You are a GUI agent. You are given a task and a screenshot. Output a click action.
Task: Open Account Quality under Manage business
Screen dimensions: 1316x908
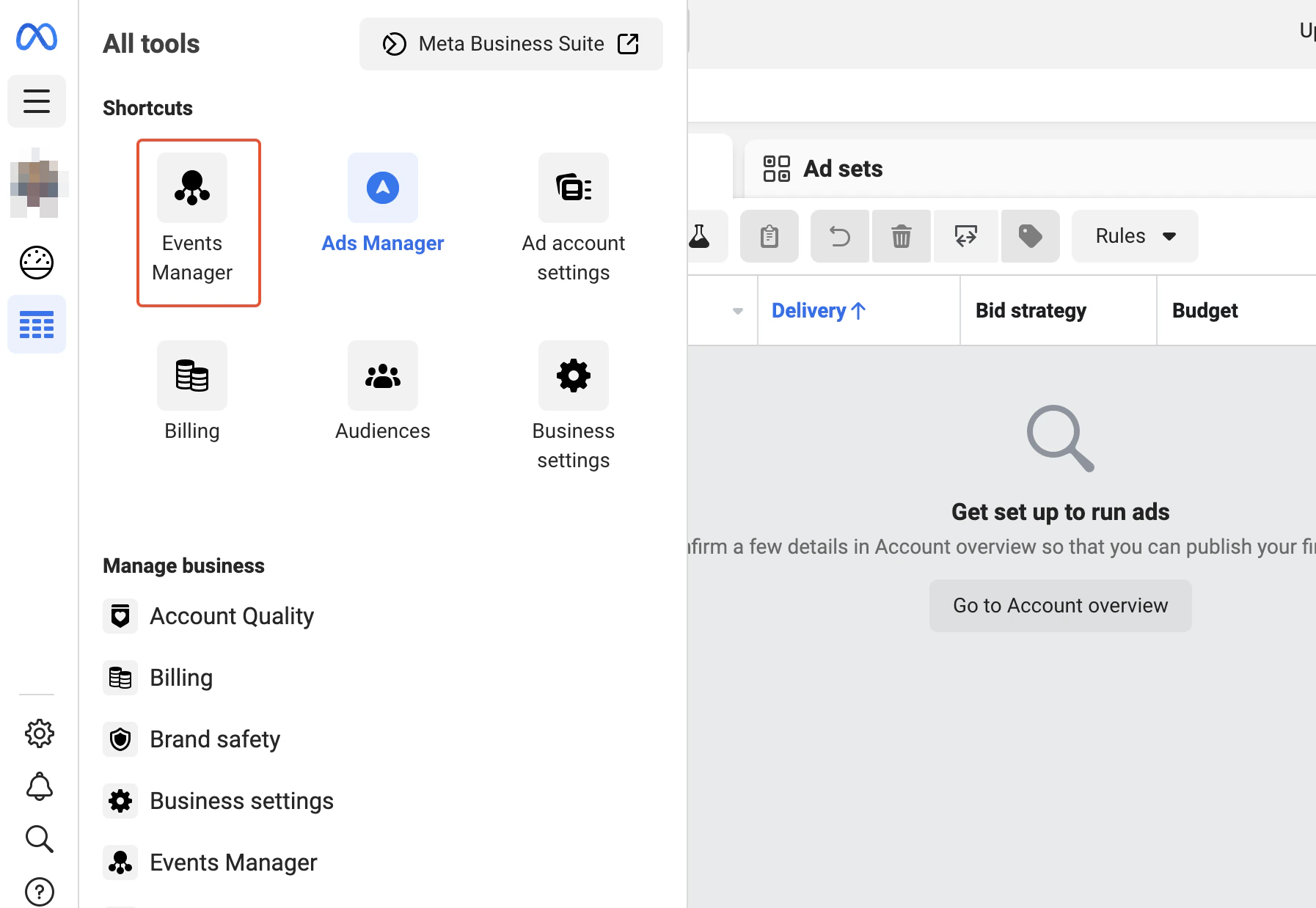[x=210, y=616]
